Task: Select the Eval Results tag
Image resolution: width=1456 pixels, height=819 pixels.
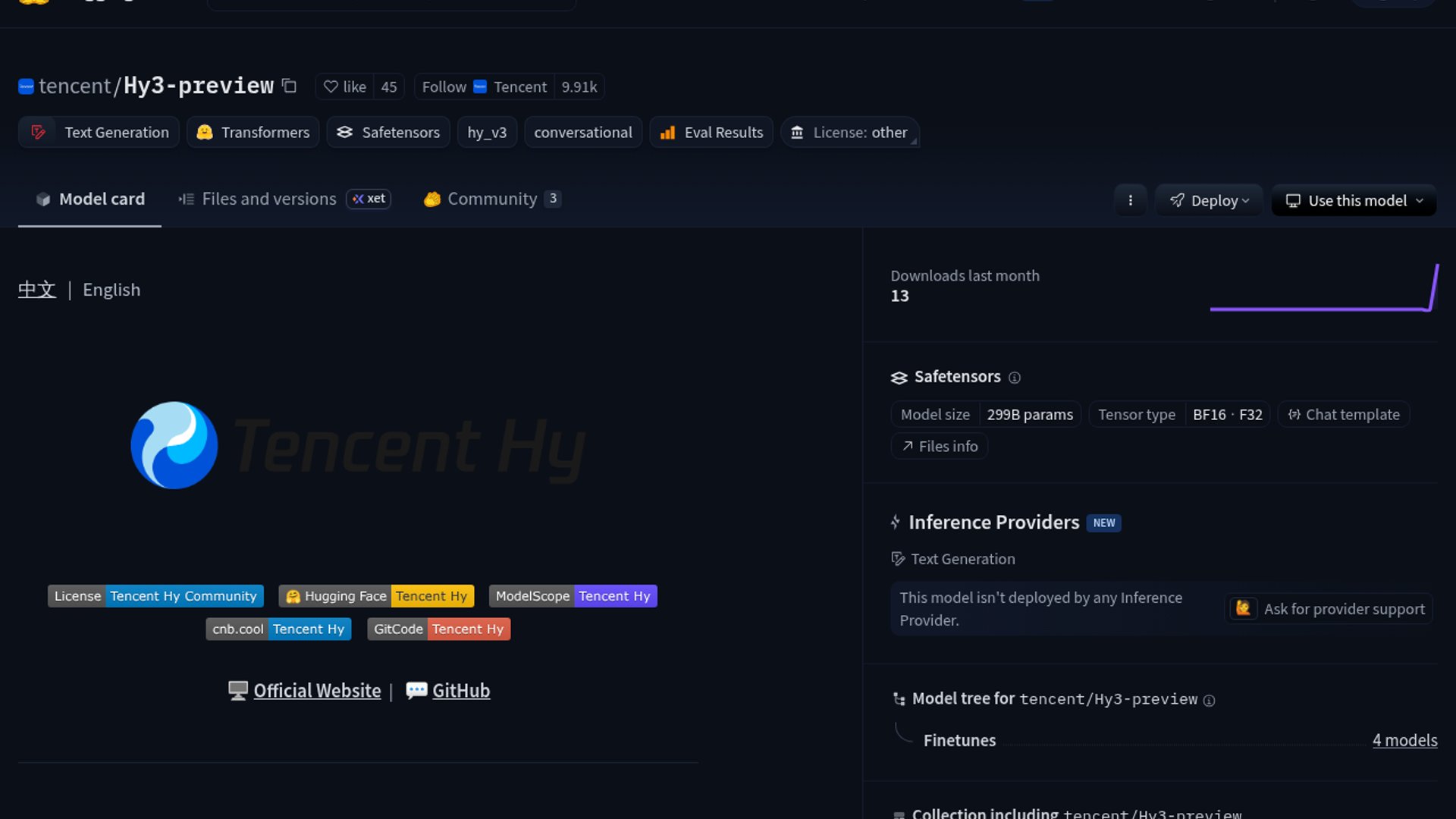Action: click(x=711, y=132)
